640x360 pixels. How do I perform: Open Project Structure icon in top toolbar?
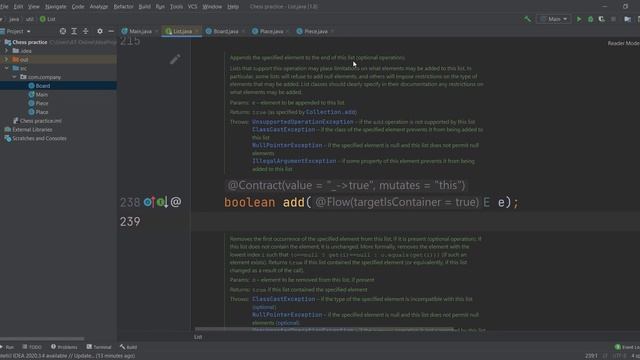tap(628, 19)
